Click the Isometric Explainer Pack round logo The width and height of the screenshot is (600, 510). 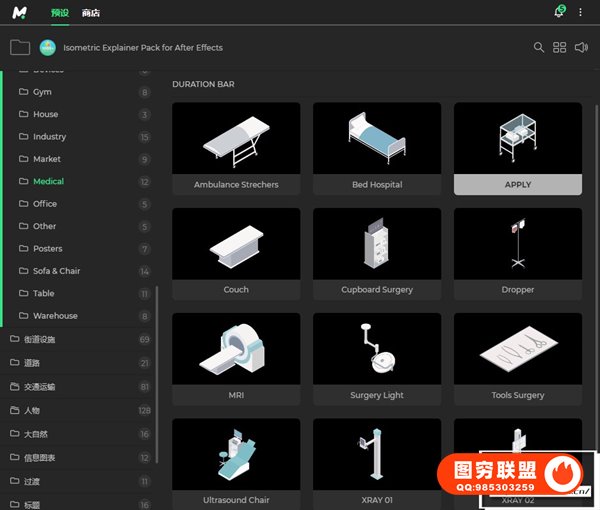pyautogui.click(x=47, y=47)
